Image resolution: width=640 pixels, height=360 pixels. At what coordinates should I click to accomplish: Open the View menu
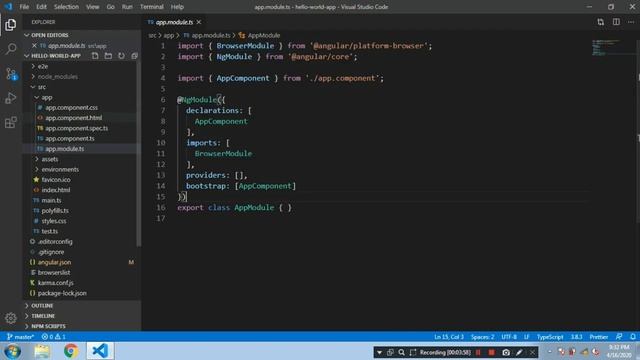pos(93,7)
